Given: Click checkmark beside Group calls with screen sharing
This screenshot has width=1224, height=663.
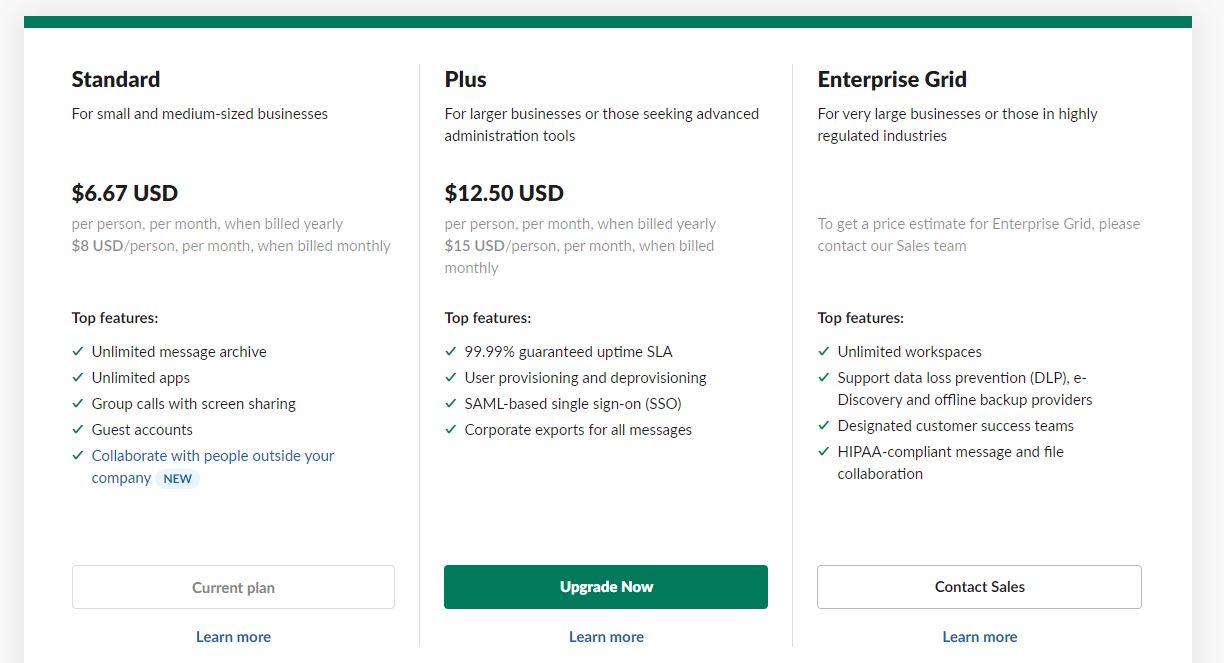Looking at the screenshot, I should pyautogui.click(x=78, y=403).
